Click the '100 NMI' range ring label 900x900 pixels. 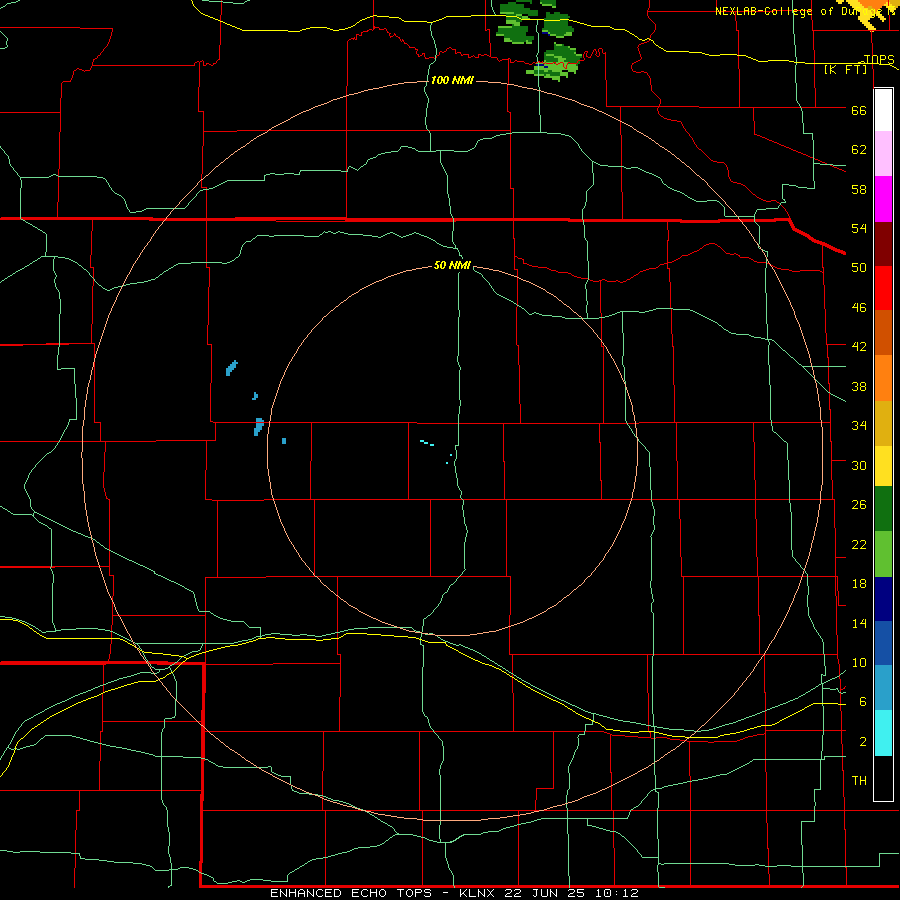pos(452,80)
